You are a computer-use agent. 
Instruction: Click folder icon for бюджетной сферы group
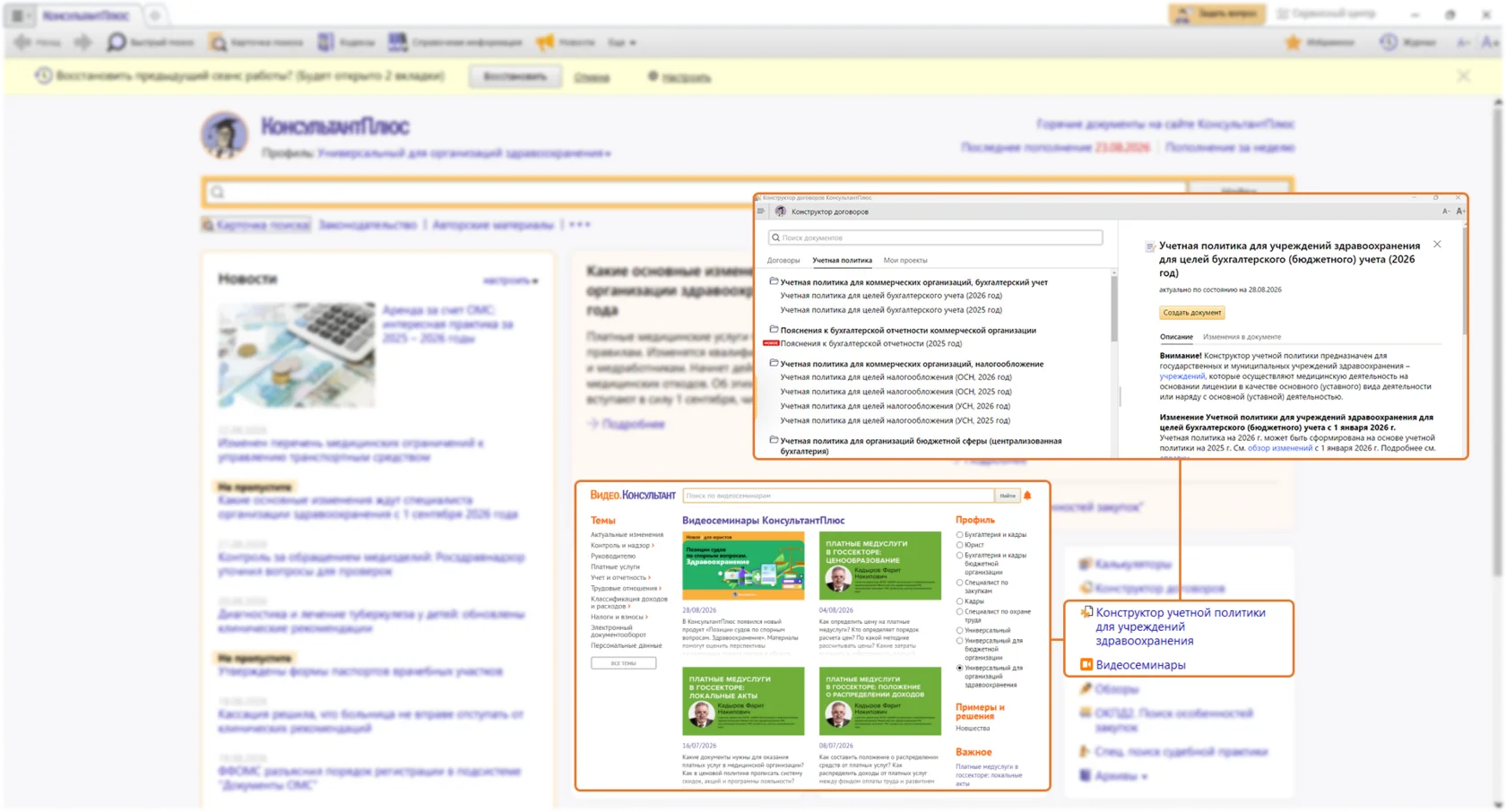pyautogui.click(x=774, y=440)
